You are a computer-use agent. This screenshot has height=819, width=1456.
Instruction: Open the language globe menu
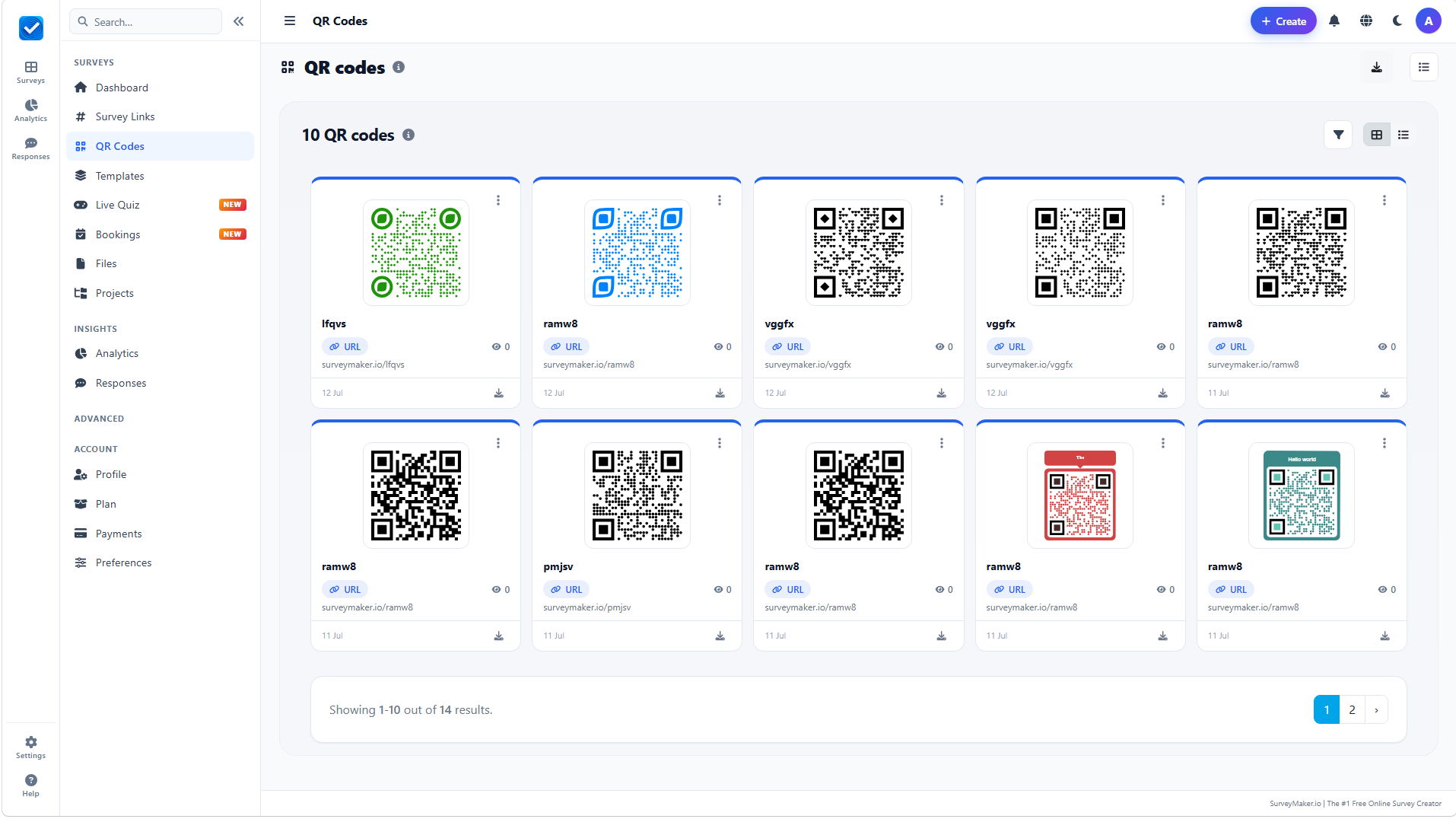(1366, 21)
